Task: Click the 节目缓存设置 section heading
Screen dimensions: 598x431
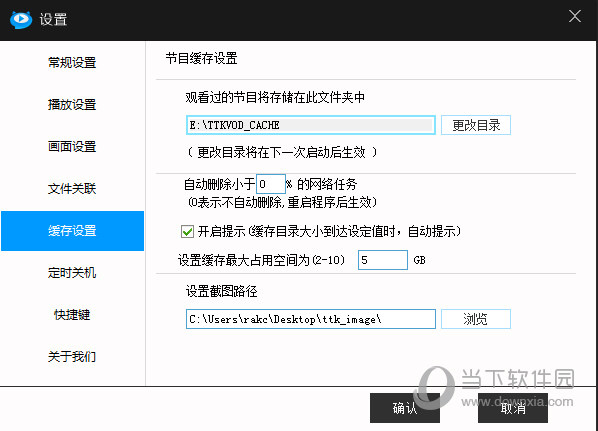Action: click(201, 58)
